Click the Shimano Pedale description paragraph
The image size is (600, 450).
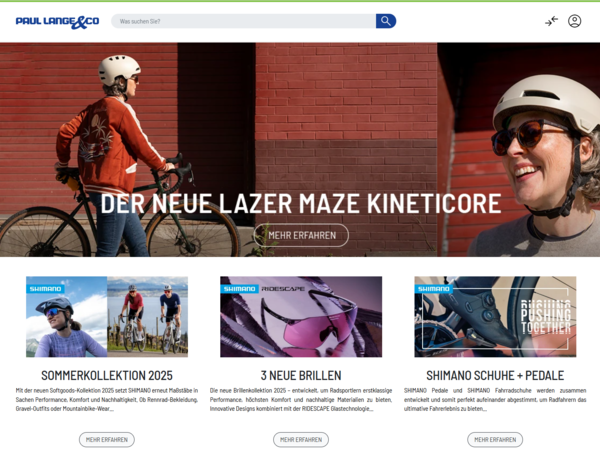click(x=495, y=399)
